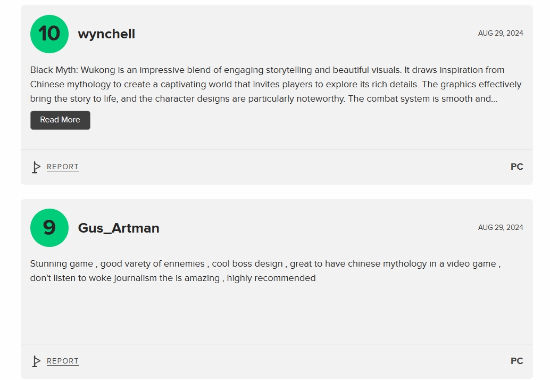Click the PC platform label on wynchell's review

point(517,167)
